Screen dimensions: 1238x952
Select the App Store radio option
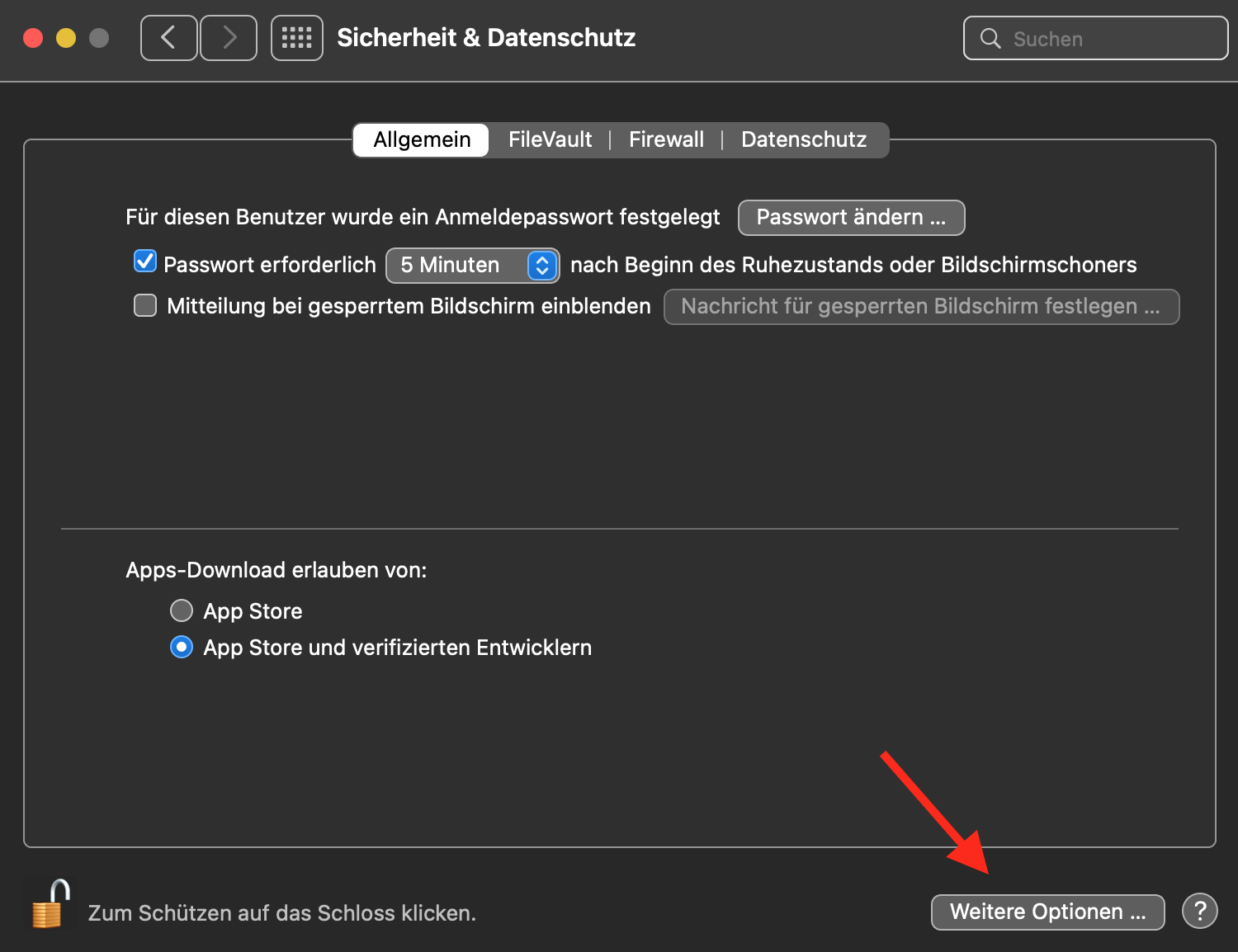182,611
